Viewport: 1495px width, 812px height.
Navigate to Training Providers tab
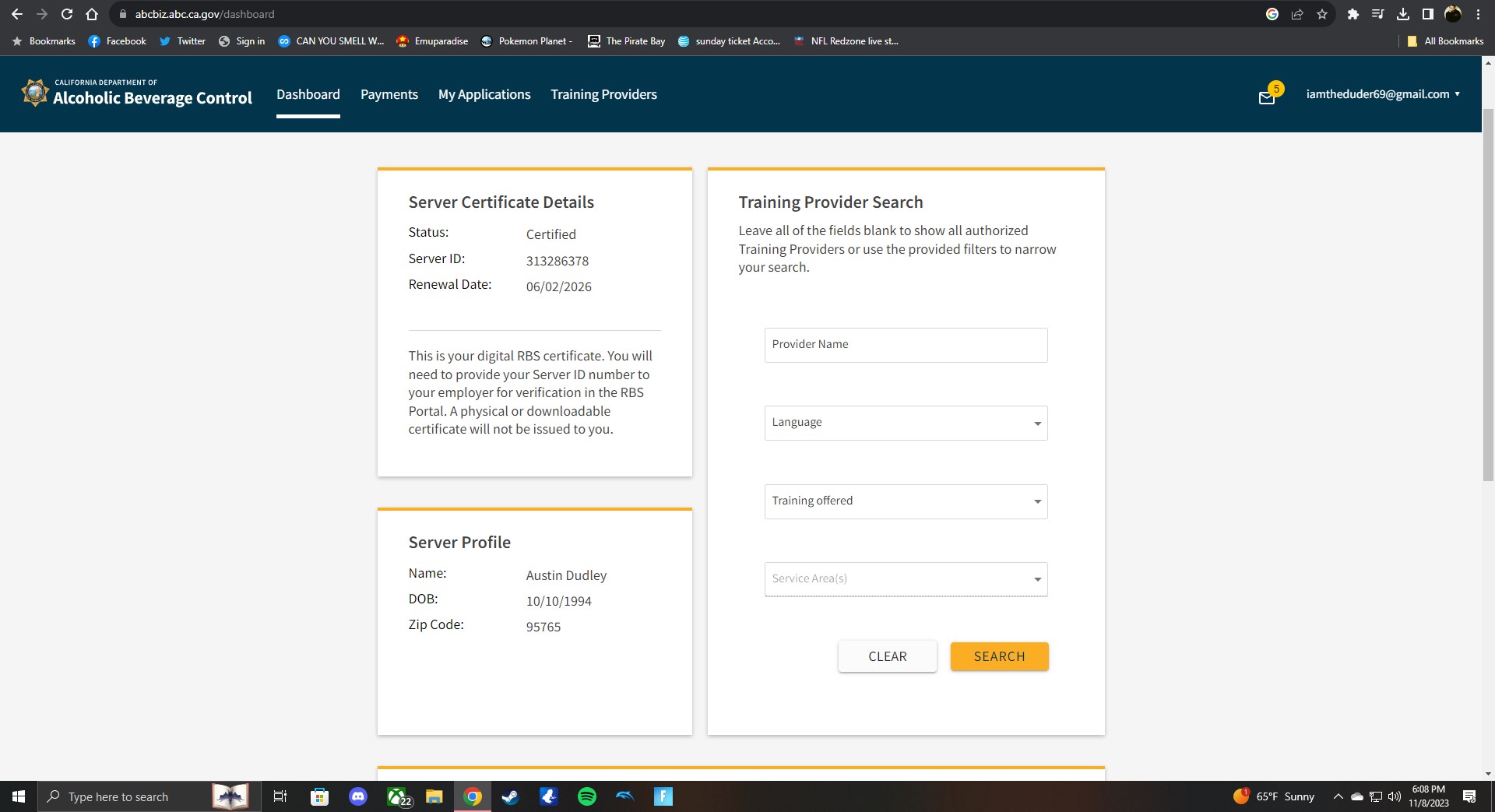(603, 94)
